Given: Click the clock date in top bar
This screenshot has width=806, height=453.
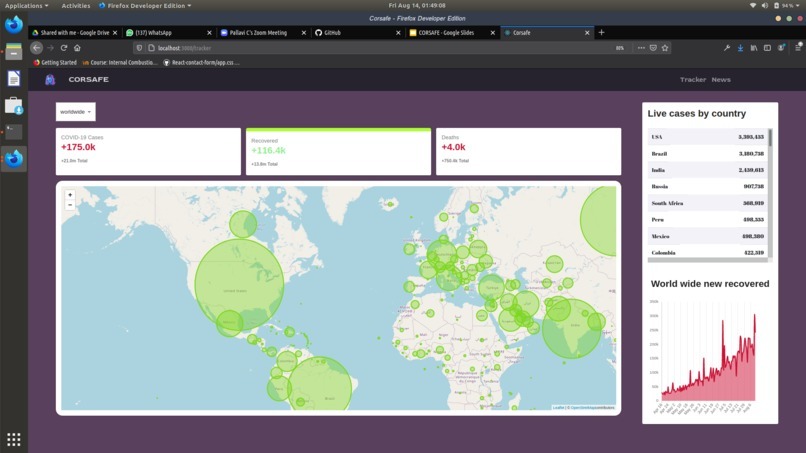Looking at the screenshot, I should 417,6.
